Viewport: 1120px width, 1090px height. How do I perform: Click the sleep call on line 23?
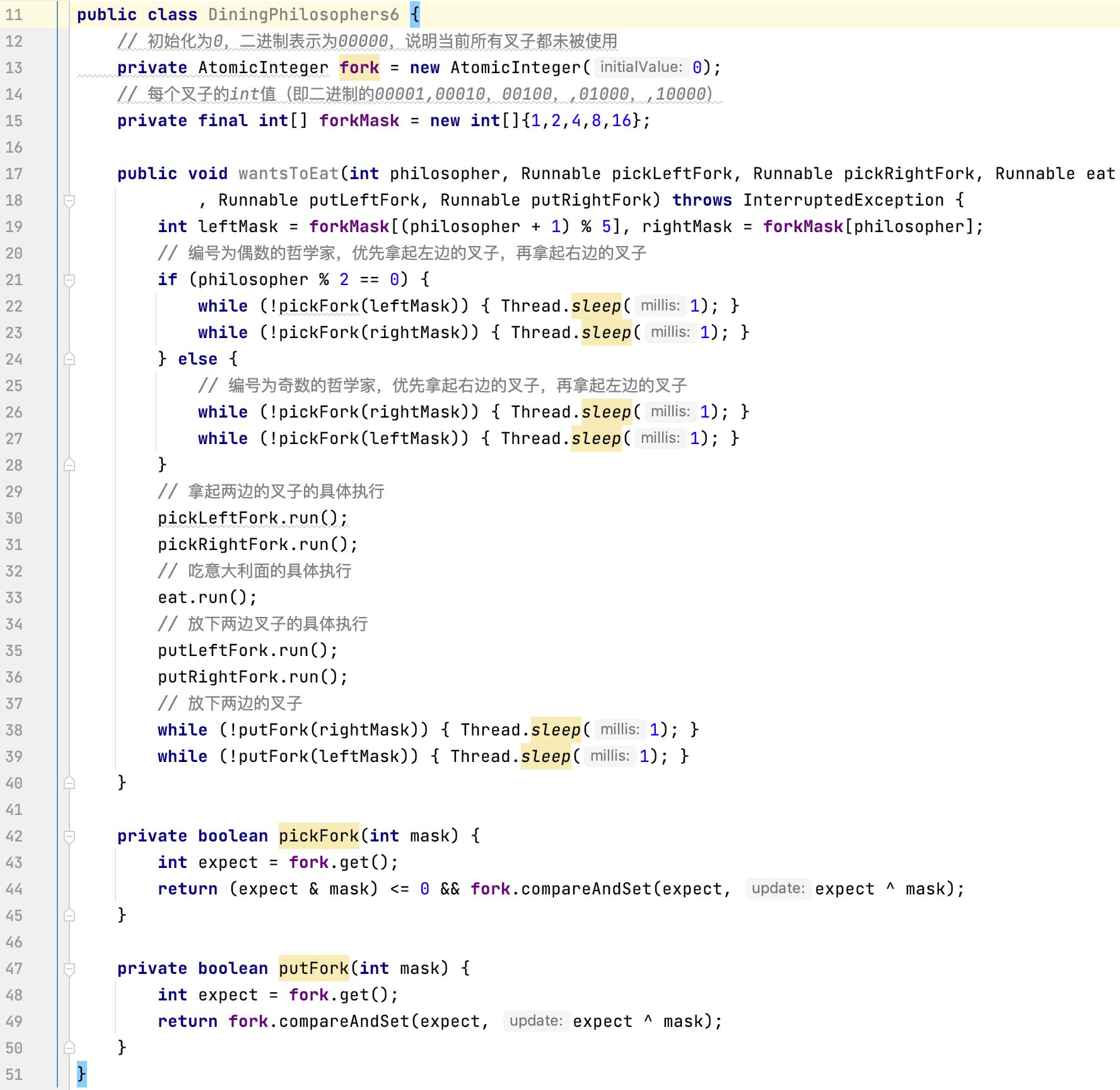pos(606,332)
